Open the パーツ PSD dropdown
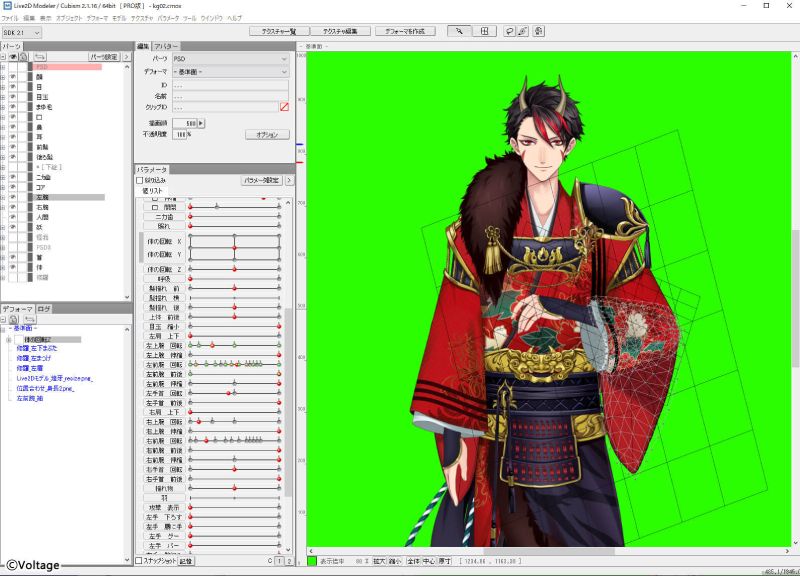The image size is (800, 576). [231, 59]
